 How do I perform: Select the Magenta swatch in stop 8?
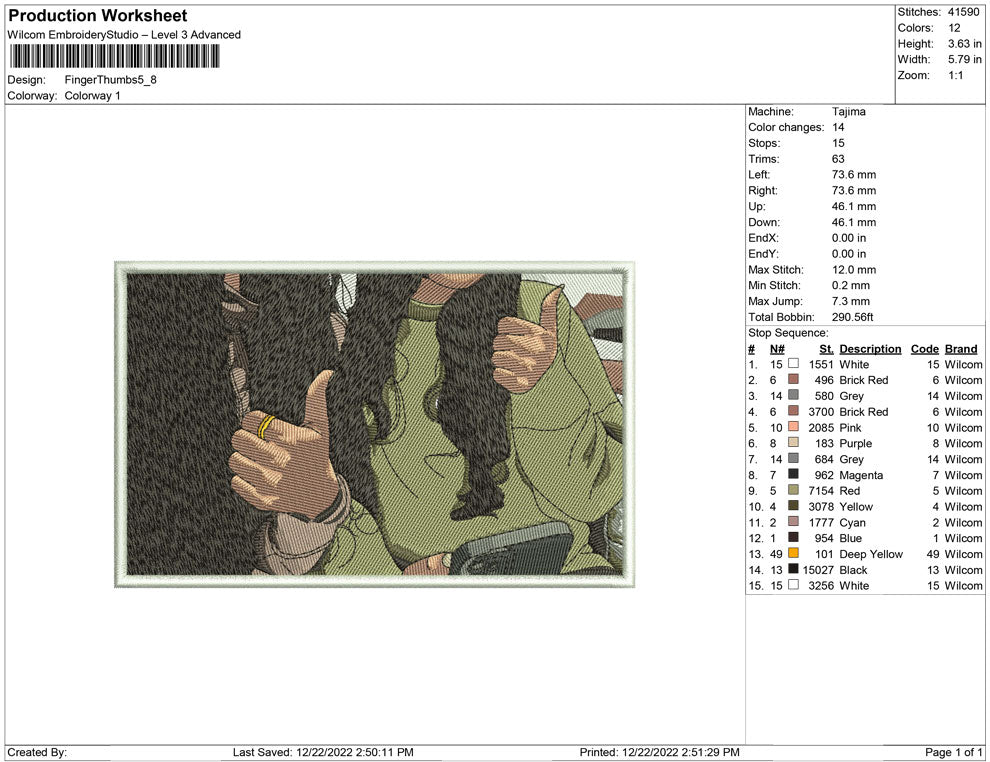[x=794, y=474]
